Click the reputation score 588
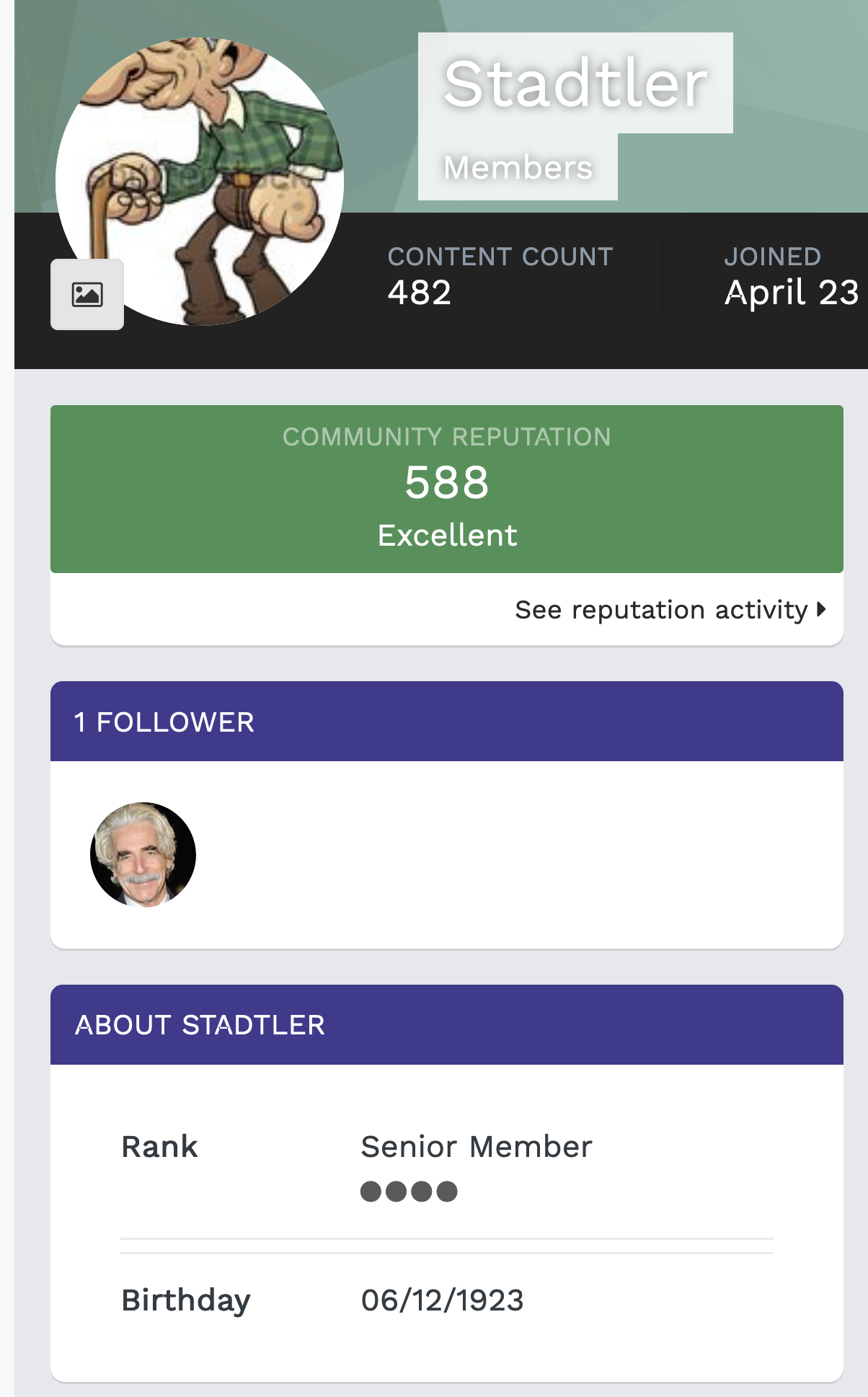 [447, 482]
